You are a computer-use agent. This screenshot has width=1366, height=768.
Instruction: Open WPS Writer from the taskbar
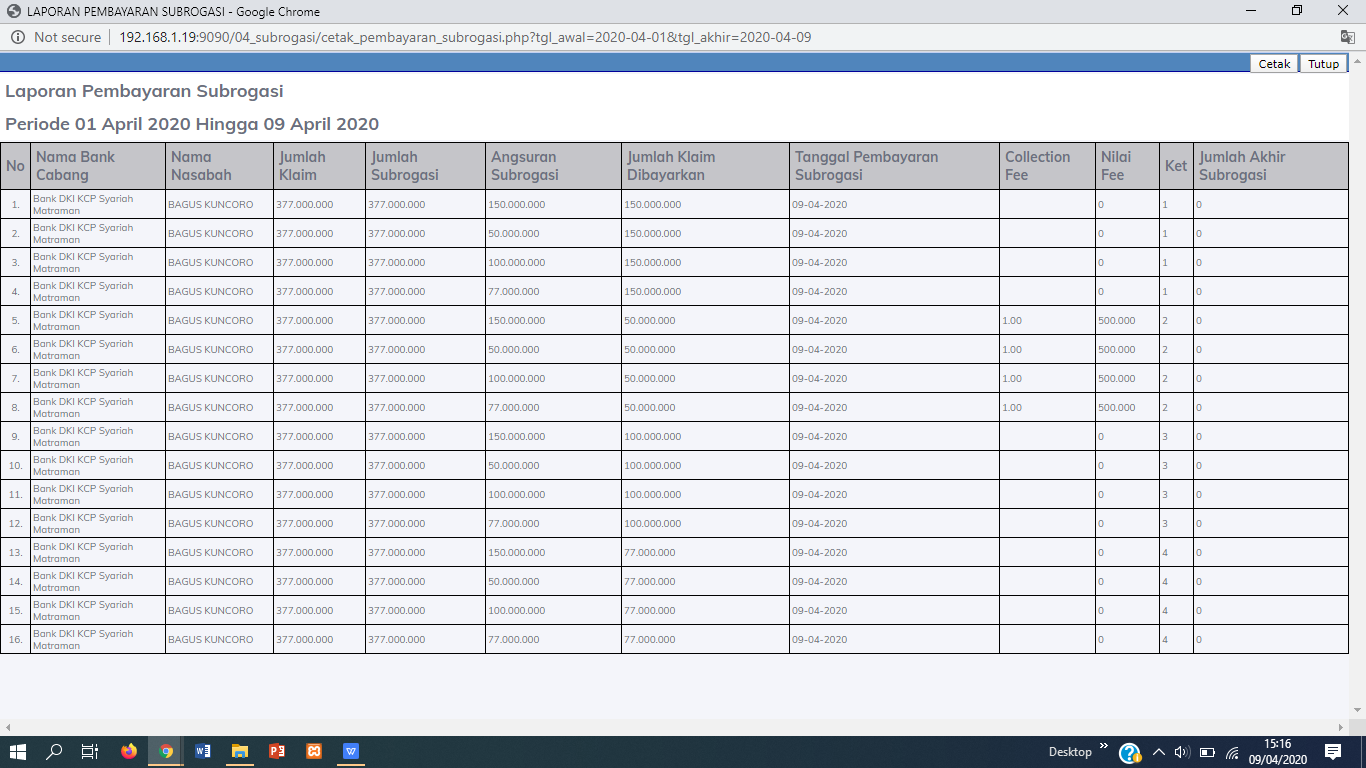[351, 751]
